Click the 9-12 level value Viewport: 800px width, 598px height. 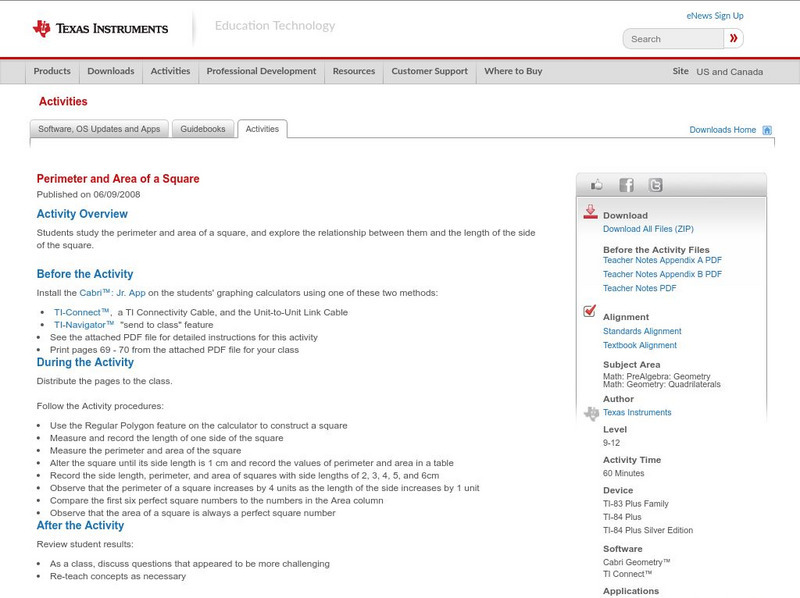point(611,443)
